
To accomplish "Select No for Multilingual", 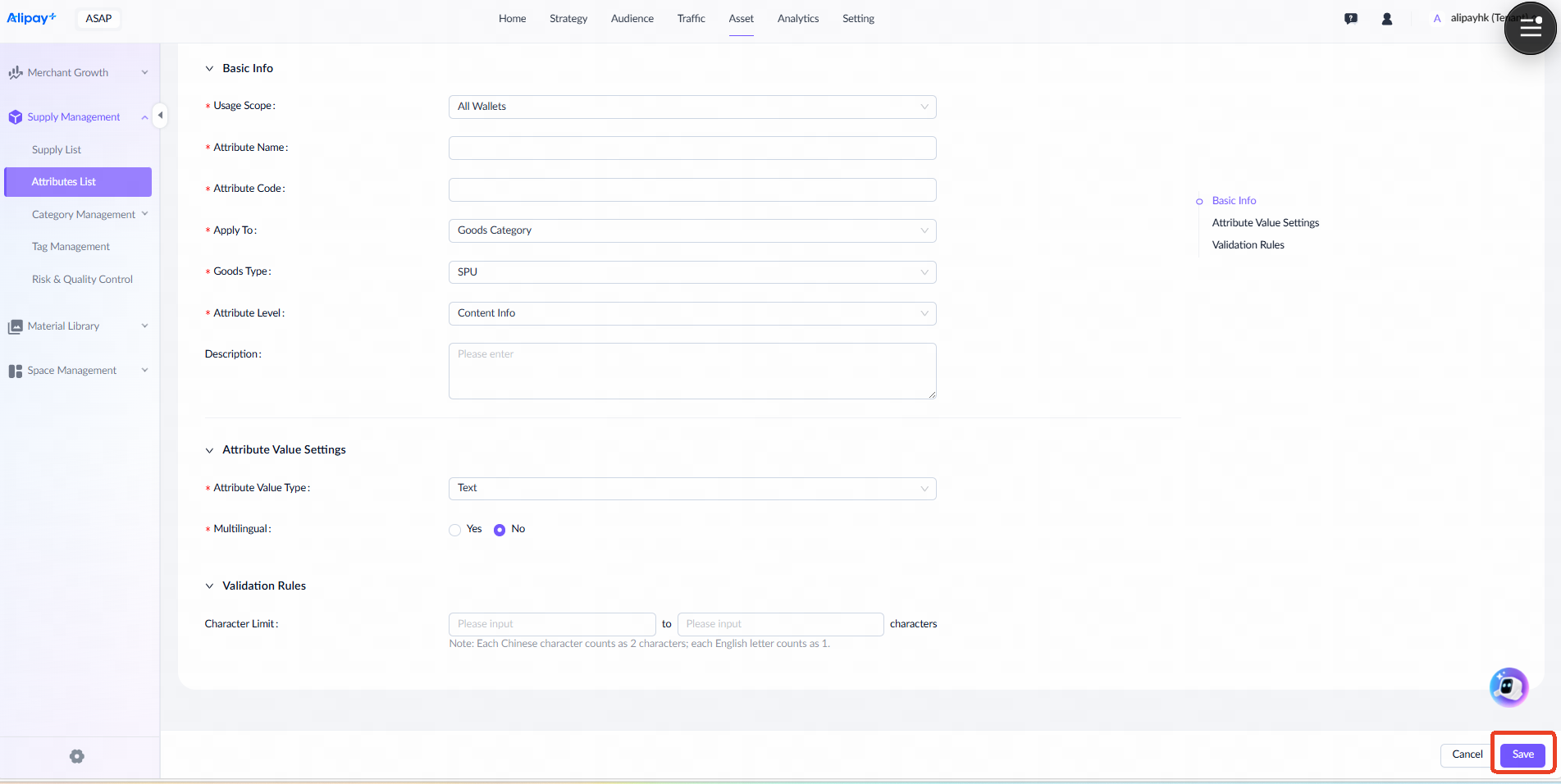I will pyautogui.click(x=500, y=530).
